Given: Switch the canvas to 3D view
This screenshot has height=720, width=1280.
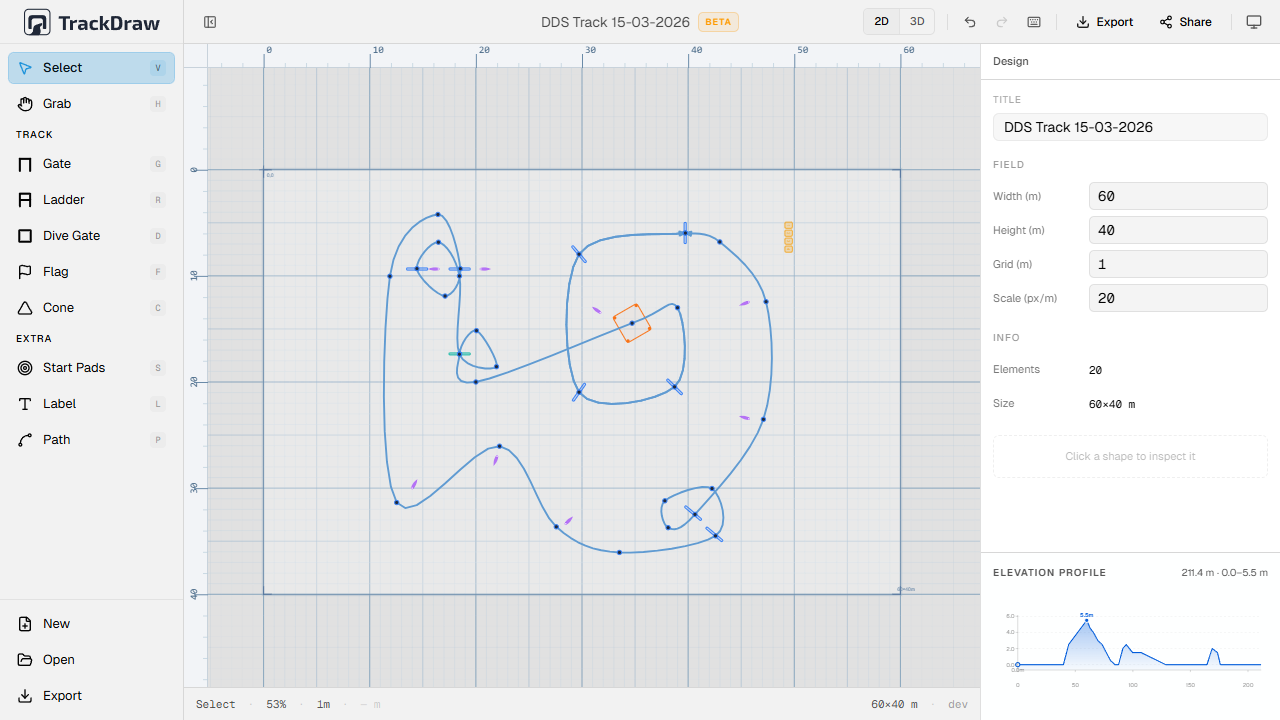Looking at the screenshot, I should point(916,21).
